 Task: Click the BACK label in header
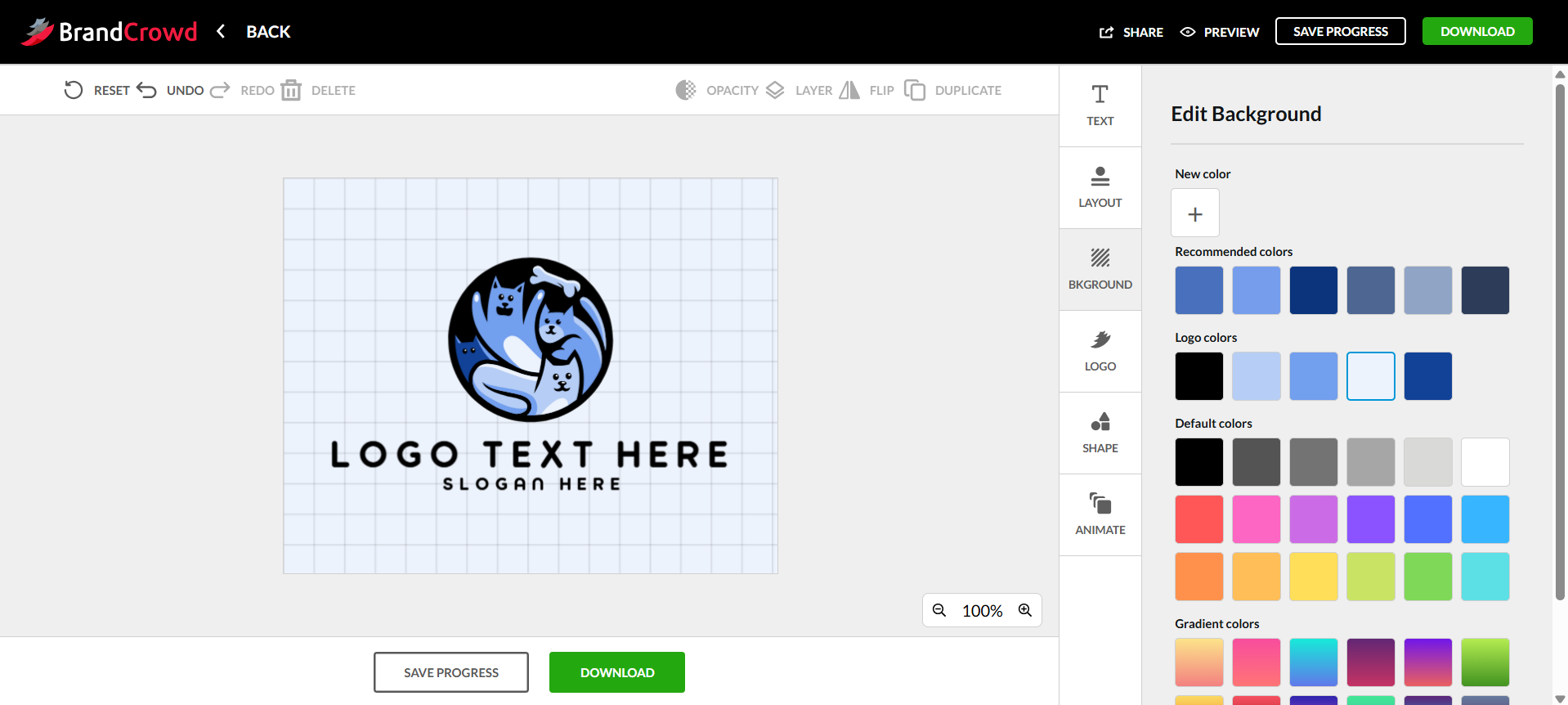click(268, 32)
